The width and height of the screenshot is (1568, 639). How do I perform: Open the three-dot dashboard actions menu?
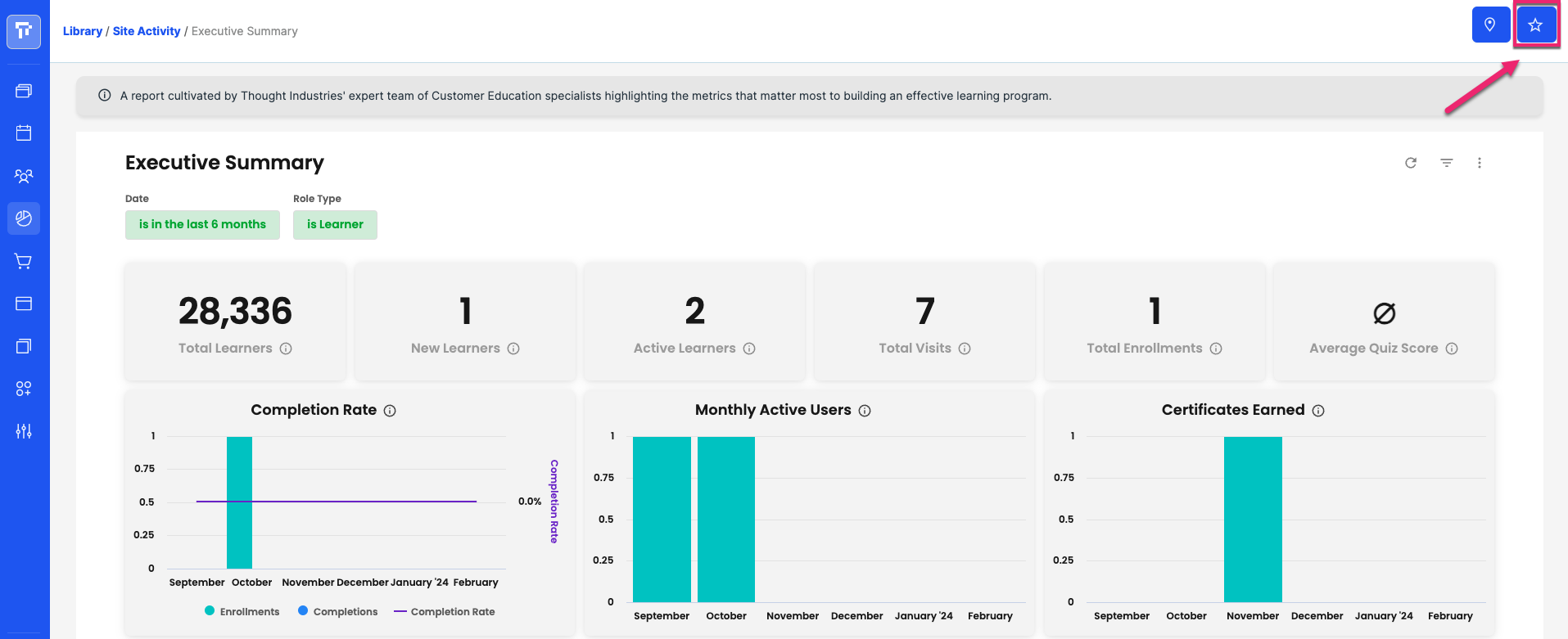(1480, 163)
